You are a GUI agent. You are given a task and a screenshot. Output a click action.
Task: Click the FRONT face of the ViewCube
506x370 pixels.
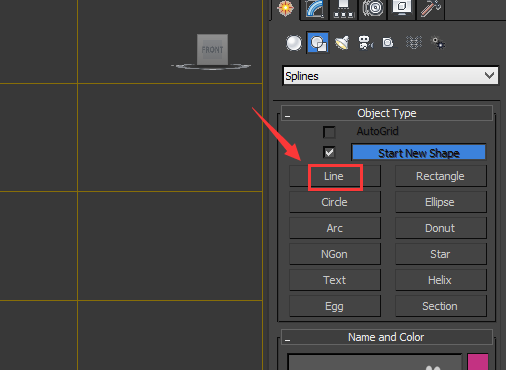pos(212,49)
